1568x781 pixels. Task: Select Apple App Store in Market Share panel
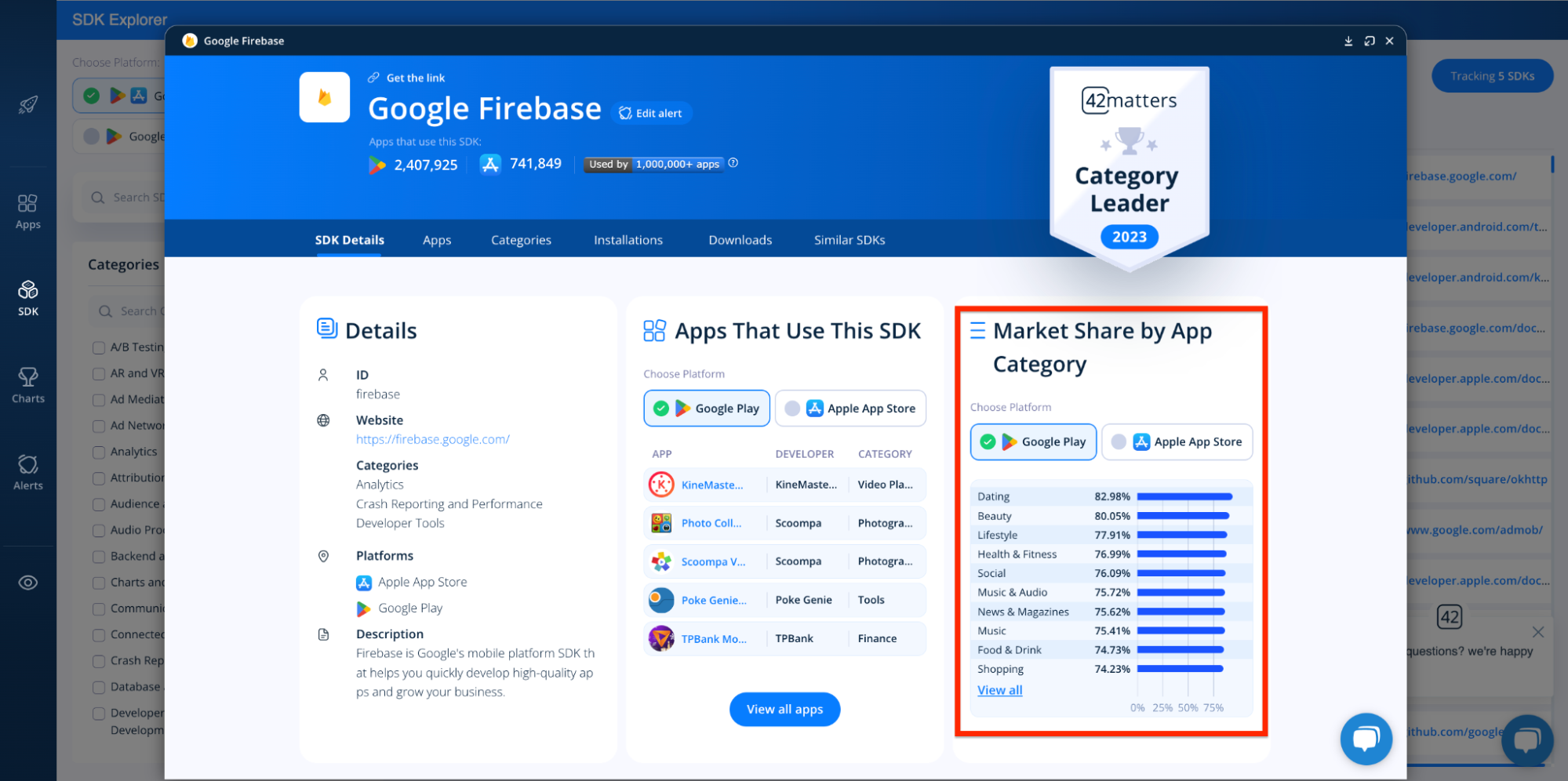tap(1177, 442)
